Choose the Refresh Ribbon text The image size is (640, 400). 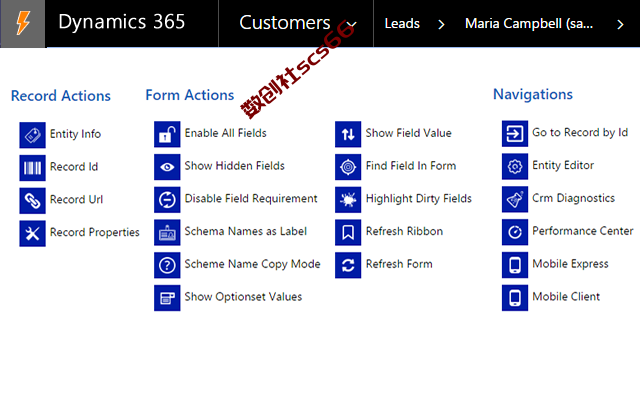click(x=404, y=231)
